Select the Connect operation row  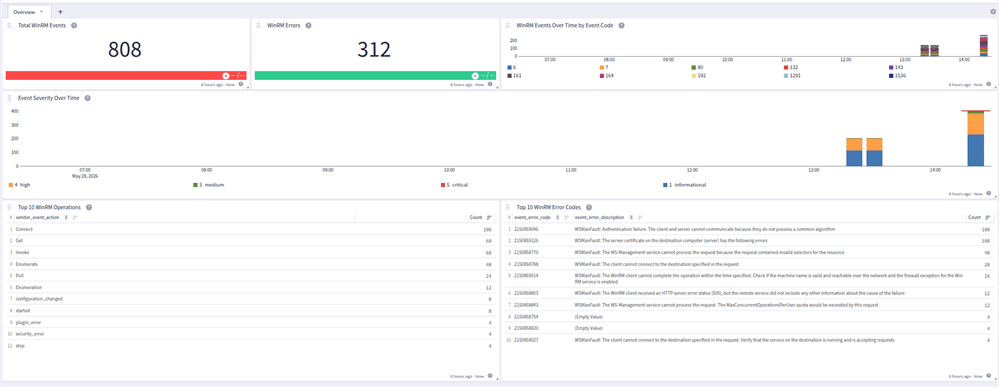coord(250,229)
